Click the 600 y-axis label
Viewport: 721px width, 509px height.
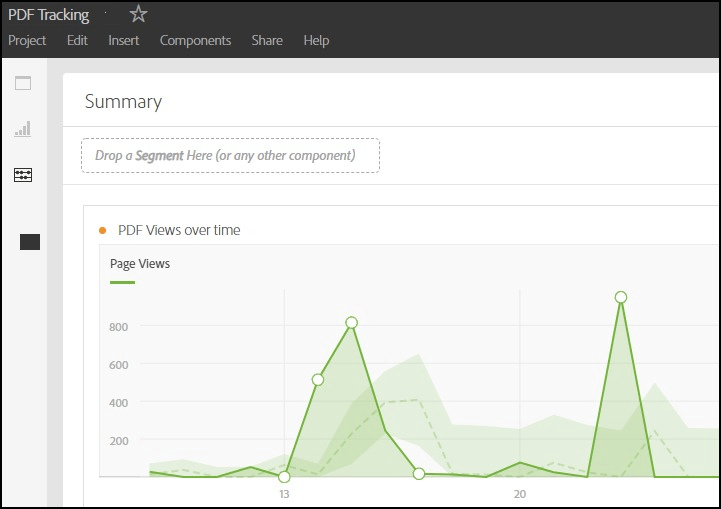(x=119, y=365)
